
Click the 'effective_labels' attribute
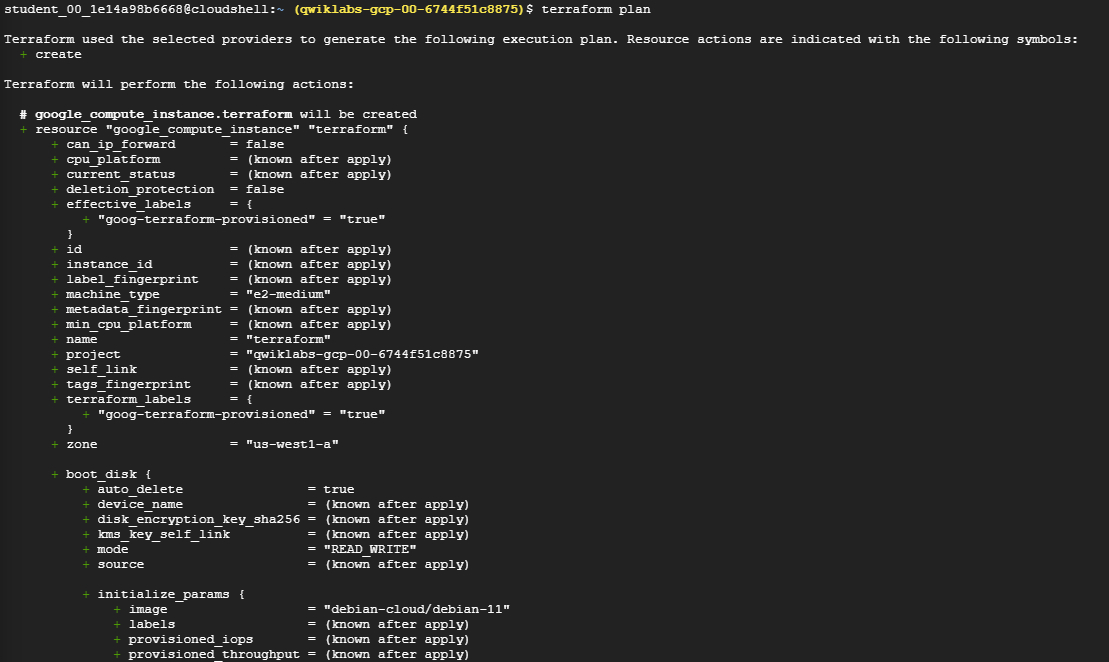coord(129,204)
